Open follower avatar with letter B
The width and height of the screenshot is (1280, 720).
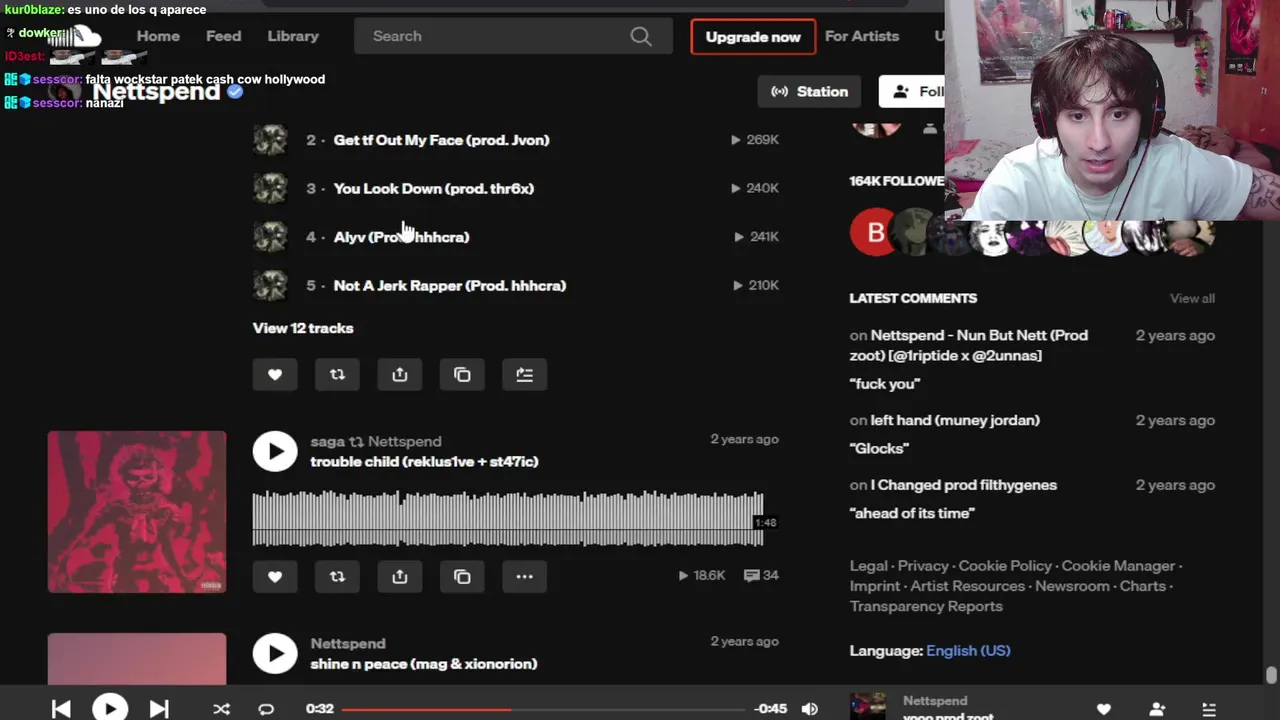(x=875, y=233)
